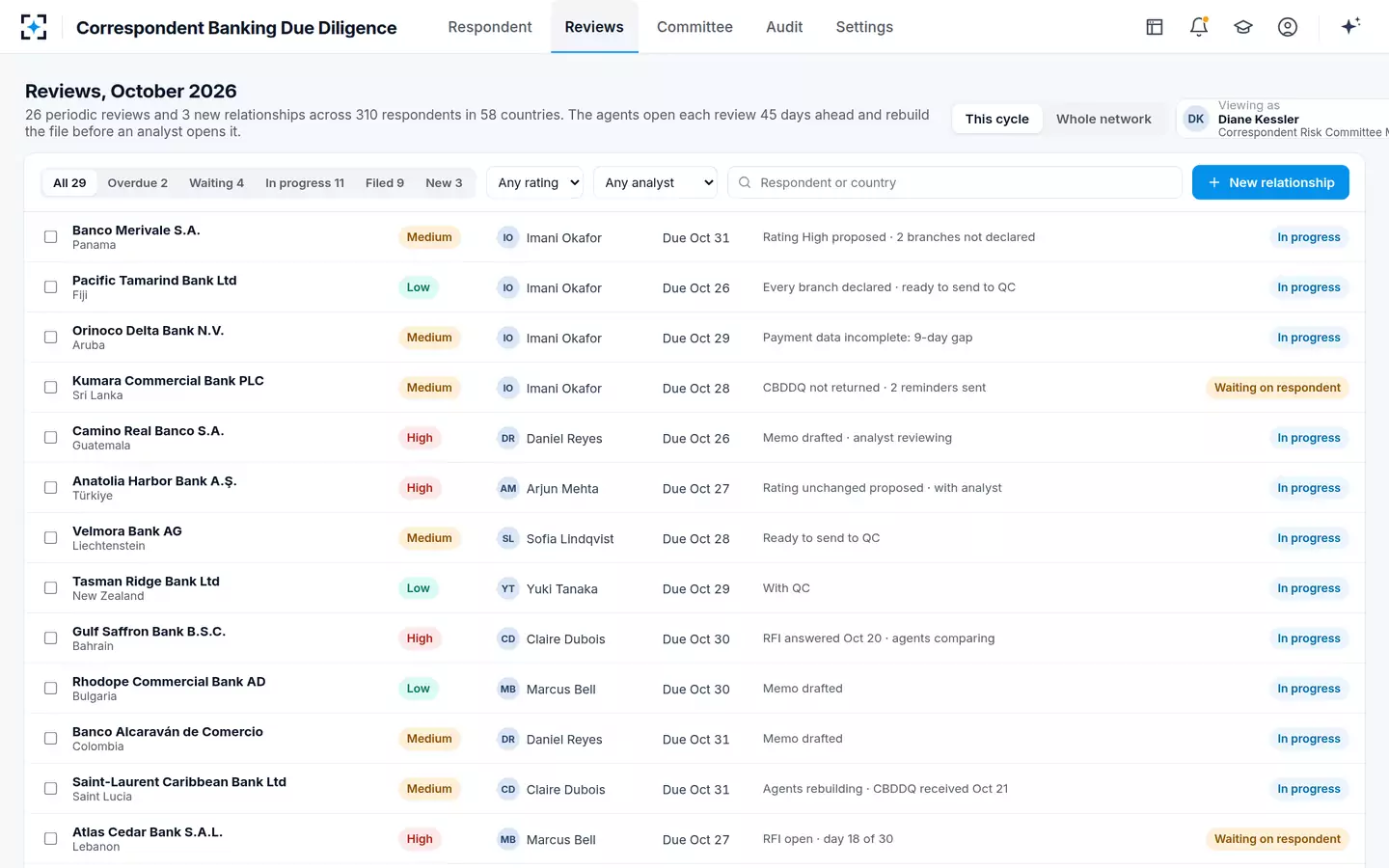Click YT avatar for Yuki Tanaka
This screenshot has height=868, width=1389.
pyautogui.click(x=508, y=588)
